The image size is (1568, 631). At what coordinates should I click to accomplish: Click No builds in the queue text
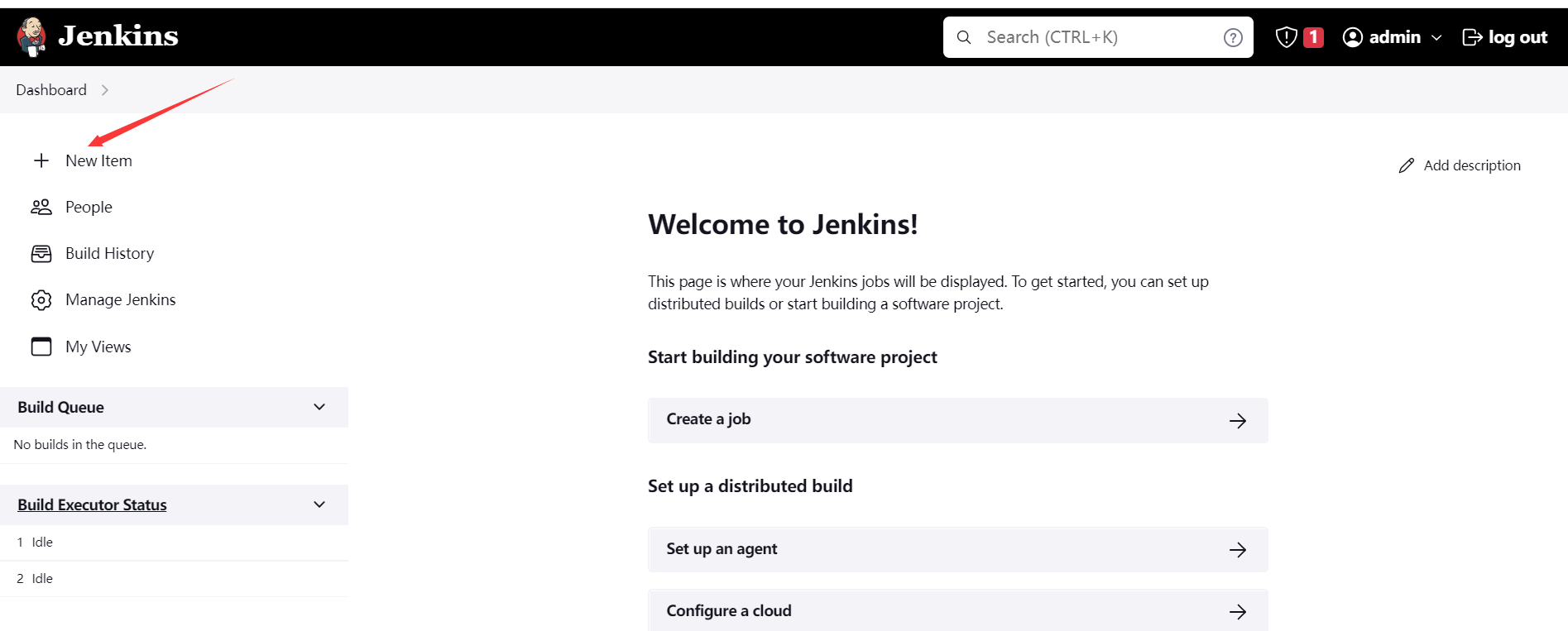[x=80, y=445]
